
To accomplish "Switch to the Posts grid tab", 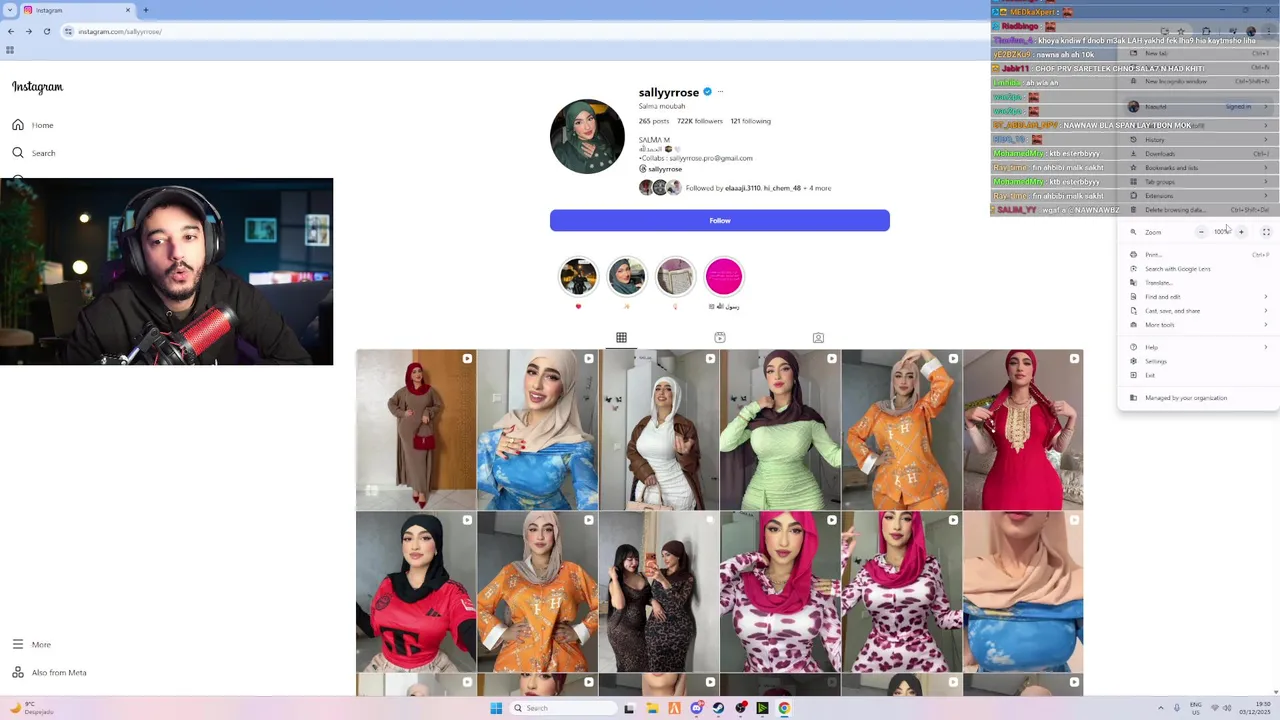I will click(621, 338).
